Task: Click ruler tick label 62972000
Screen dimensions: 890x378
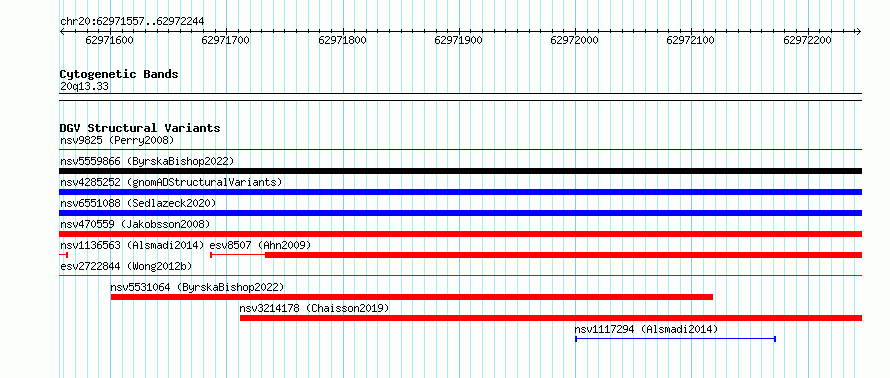Action: pos(574,40)
